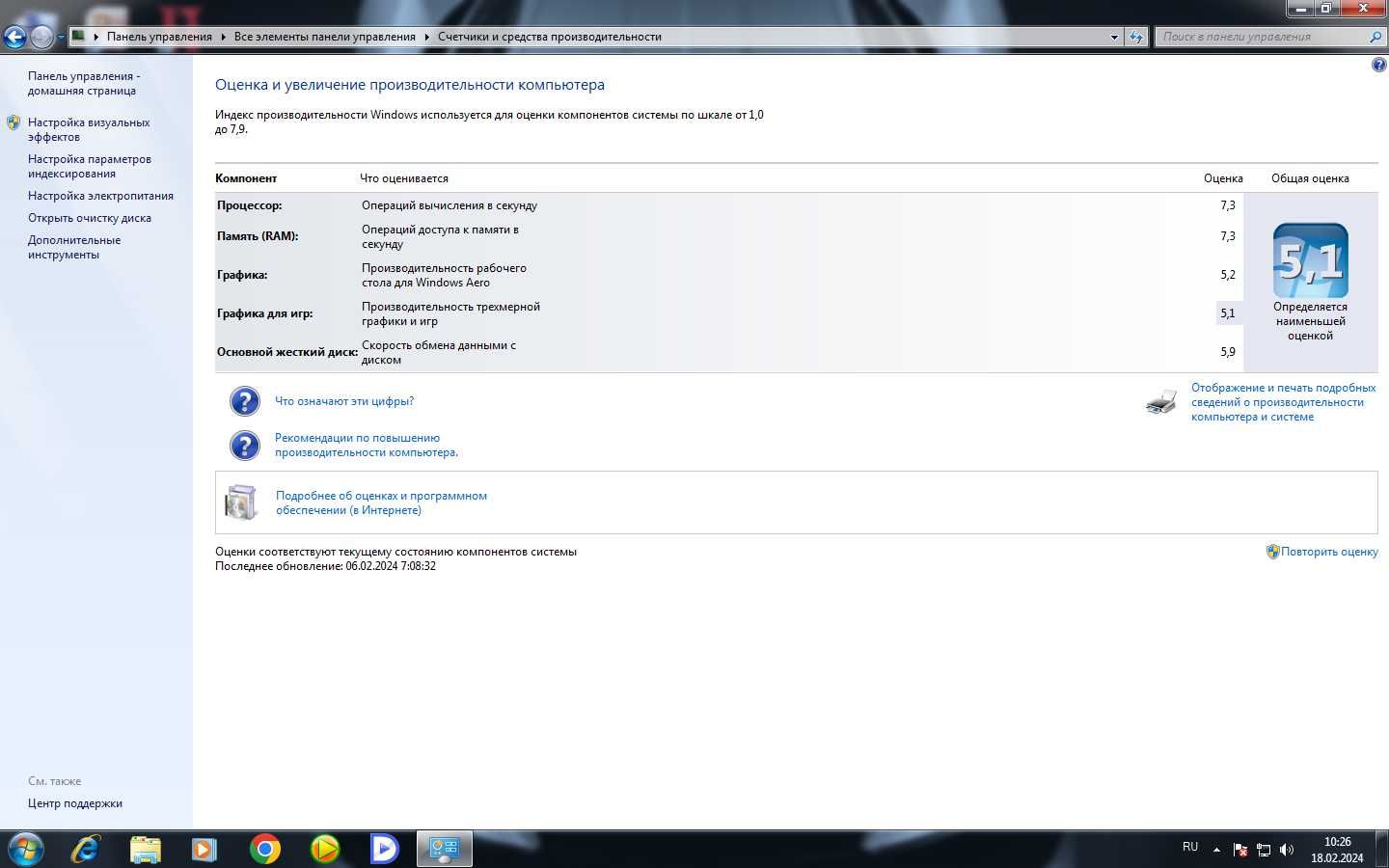
Task: Open the blue D-shaped app icon in taskbar
Action: (x=384, y=849)
